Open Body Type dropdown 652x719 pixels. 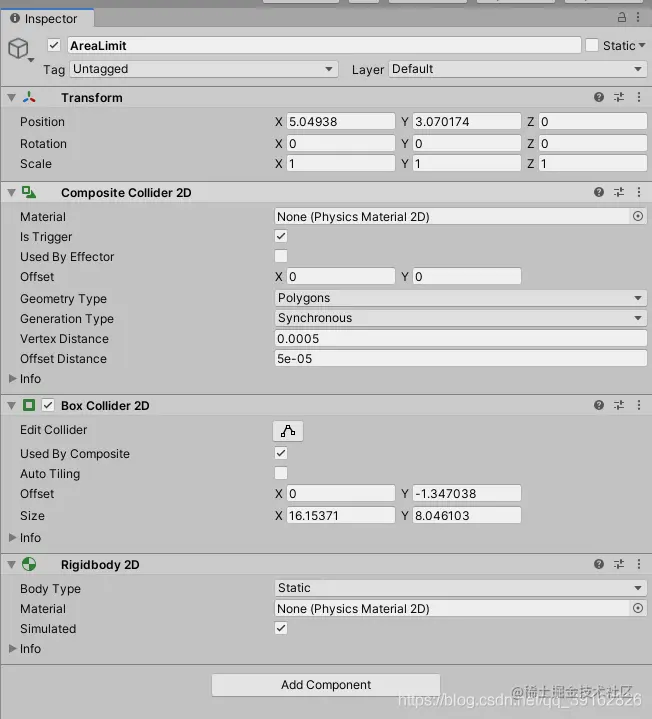[460, 588]
